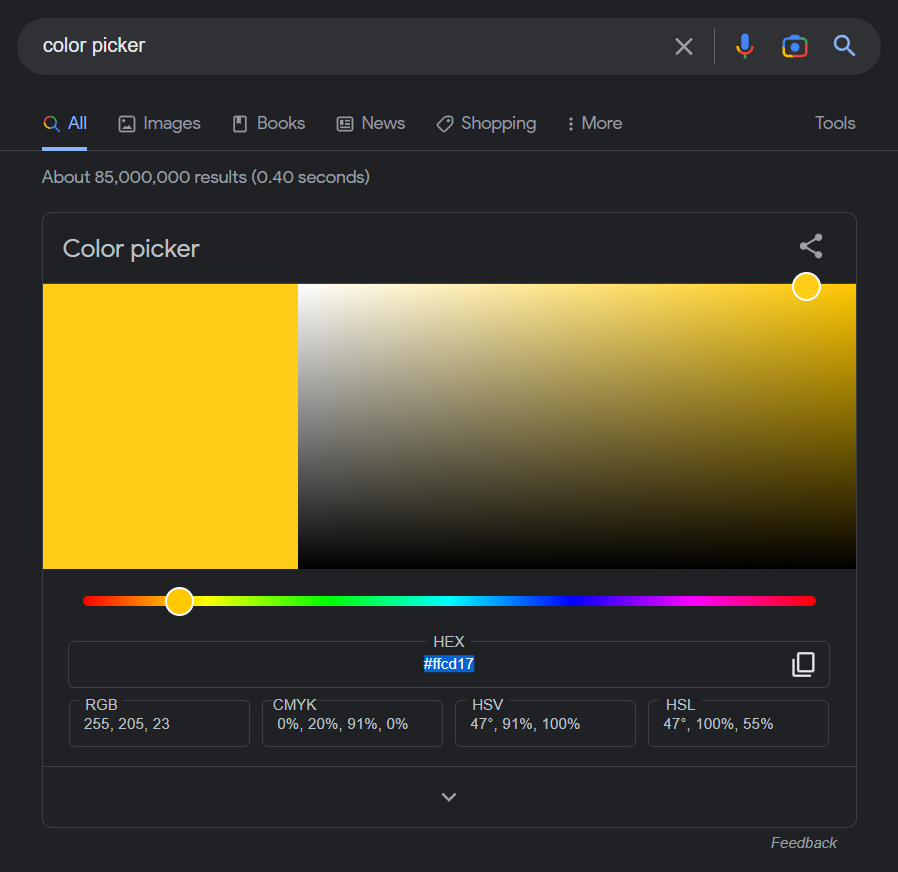Click the magnifying glass search button

tap(844, 46)
